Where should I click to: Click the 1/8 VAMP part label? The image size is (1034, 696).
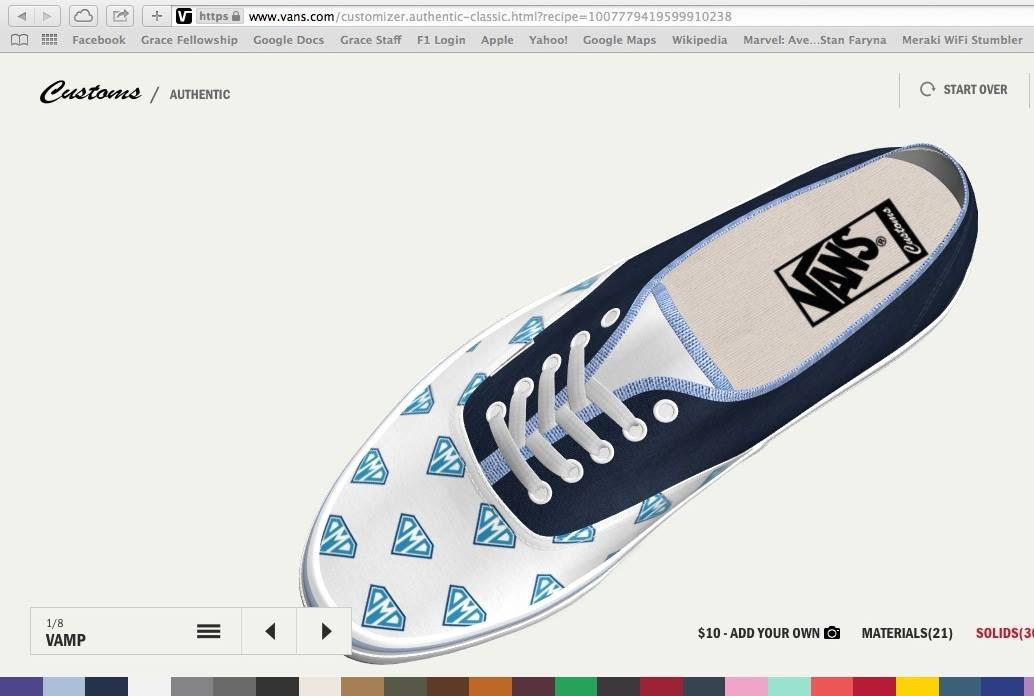(66, 632)
